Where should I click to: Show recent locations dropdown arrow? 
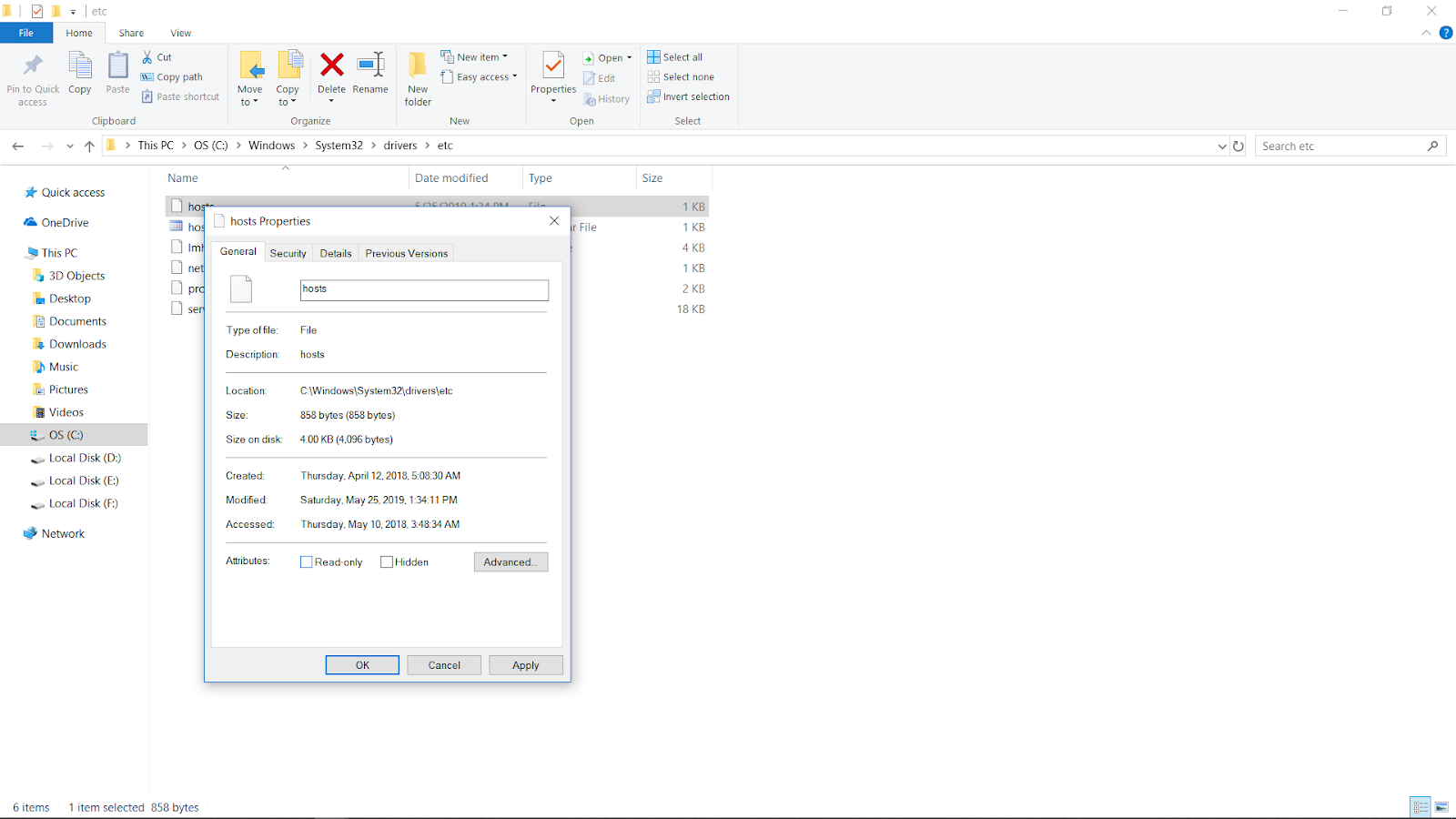[x=70, y=146]
